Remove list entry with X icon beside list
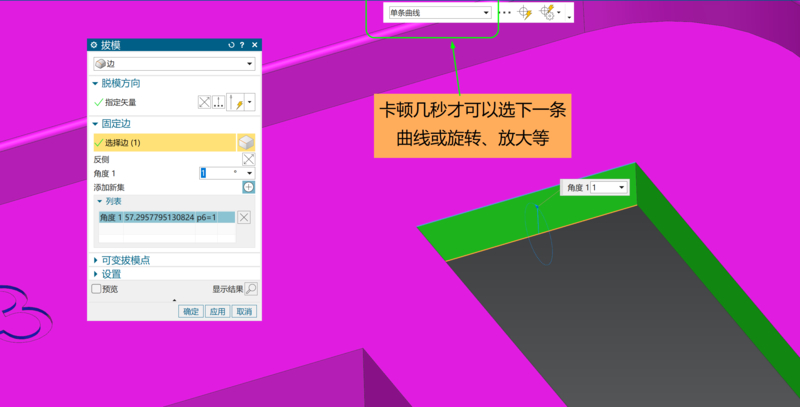This screenshot has width=800, height=407. coord(244,217)
